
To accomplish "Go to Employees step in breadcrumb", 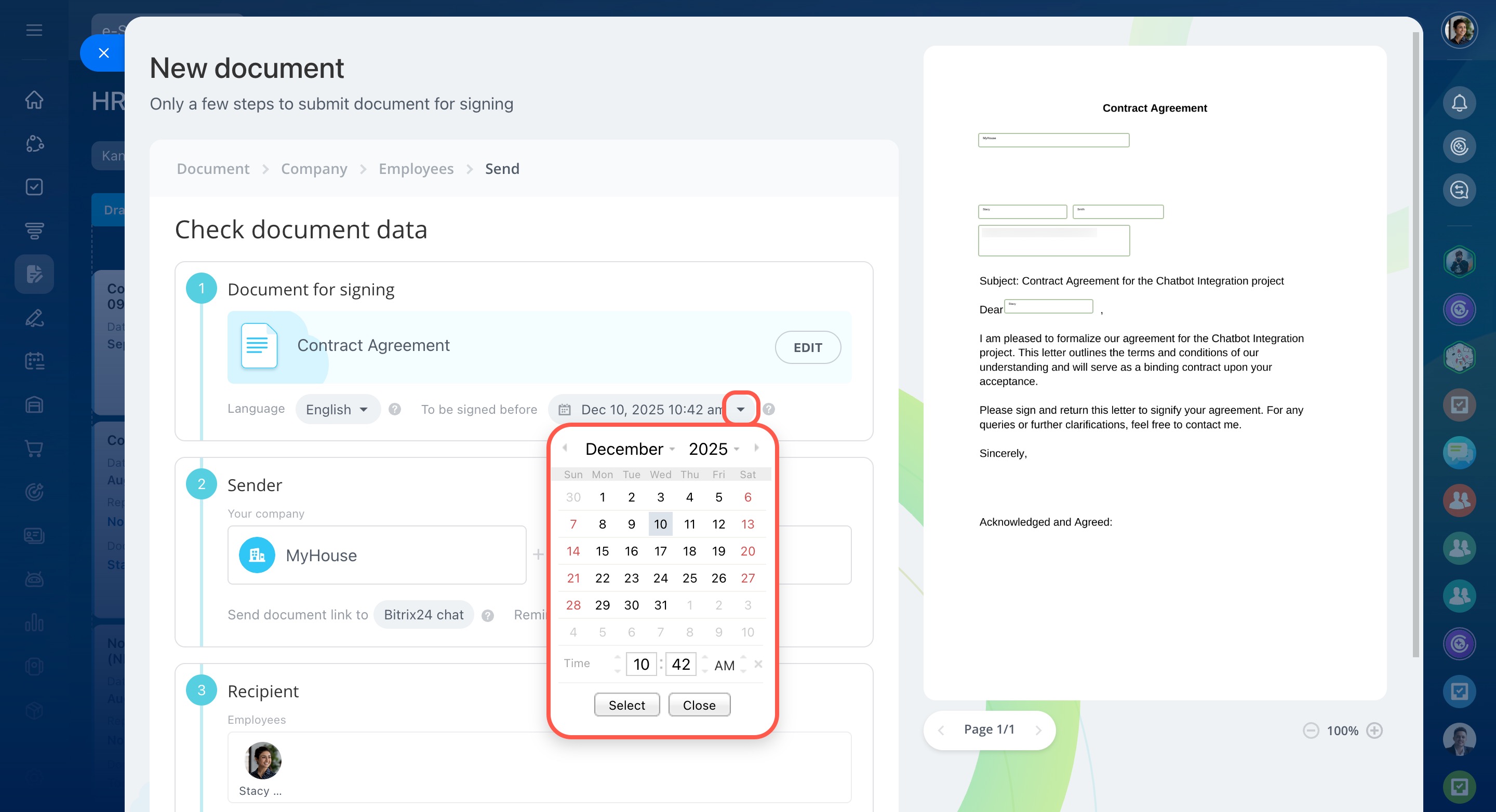I will [x=416, y=168].
